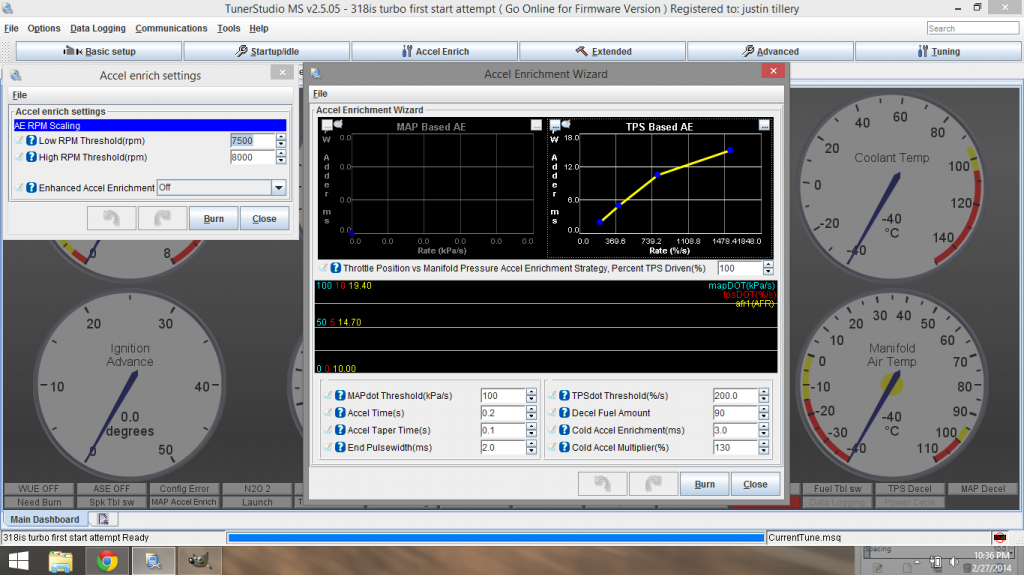This screenshot has width=1024, height=575.
Task: Click Close in Accel enrich settings window
Action: coord(264,218)
